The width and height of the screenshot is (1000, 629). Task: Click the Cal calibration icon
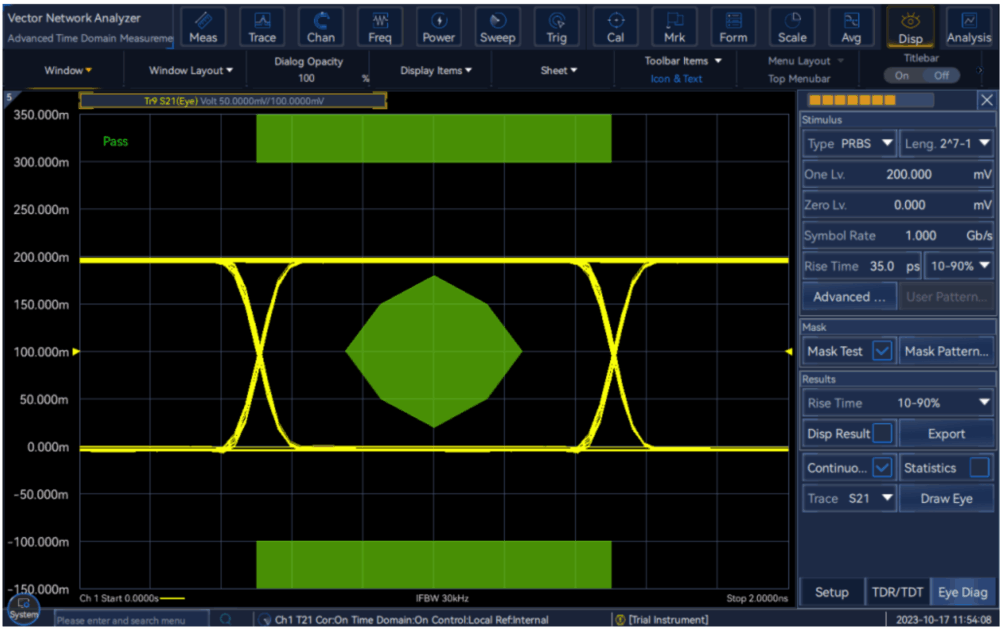pos(616,27)
